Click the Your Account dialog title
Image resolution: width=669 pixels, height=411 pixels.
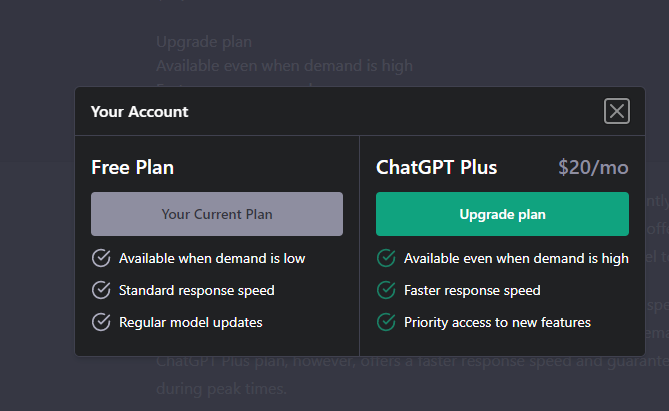140,112
